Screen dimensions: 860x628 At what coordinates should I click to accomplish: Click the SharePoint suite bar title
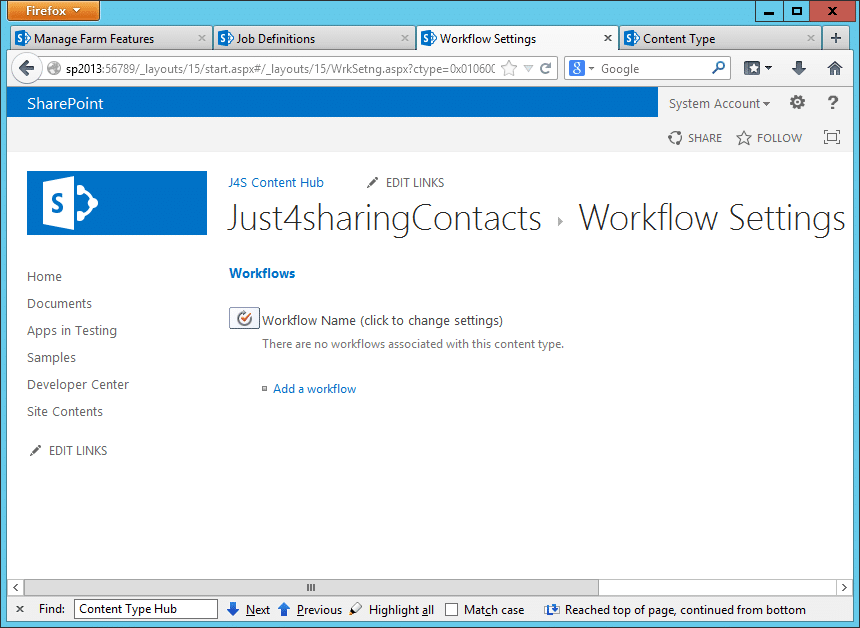pos(65,104)
